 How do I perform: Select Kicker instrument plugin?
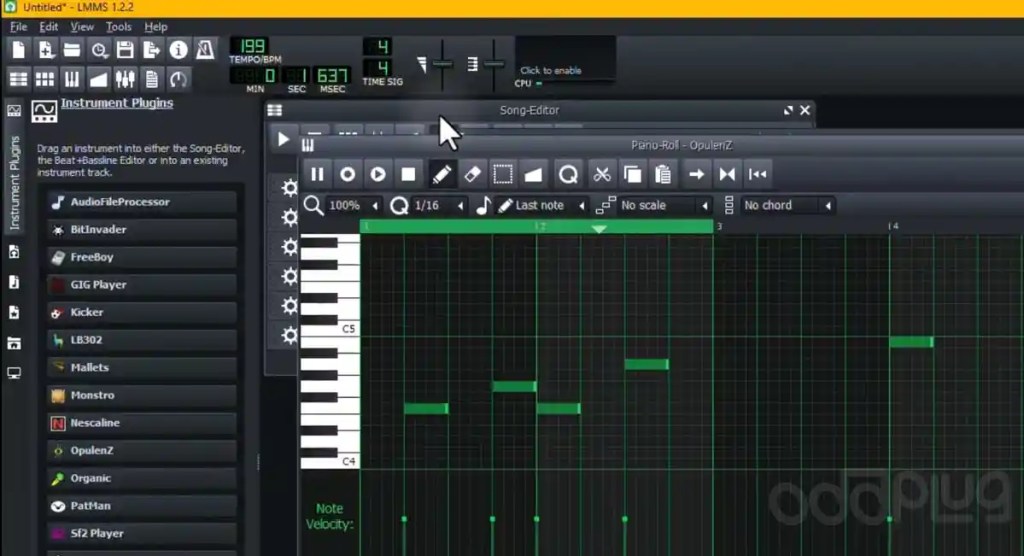point(142,312)
